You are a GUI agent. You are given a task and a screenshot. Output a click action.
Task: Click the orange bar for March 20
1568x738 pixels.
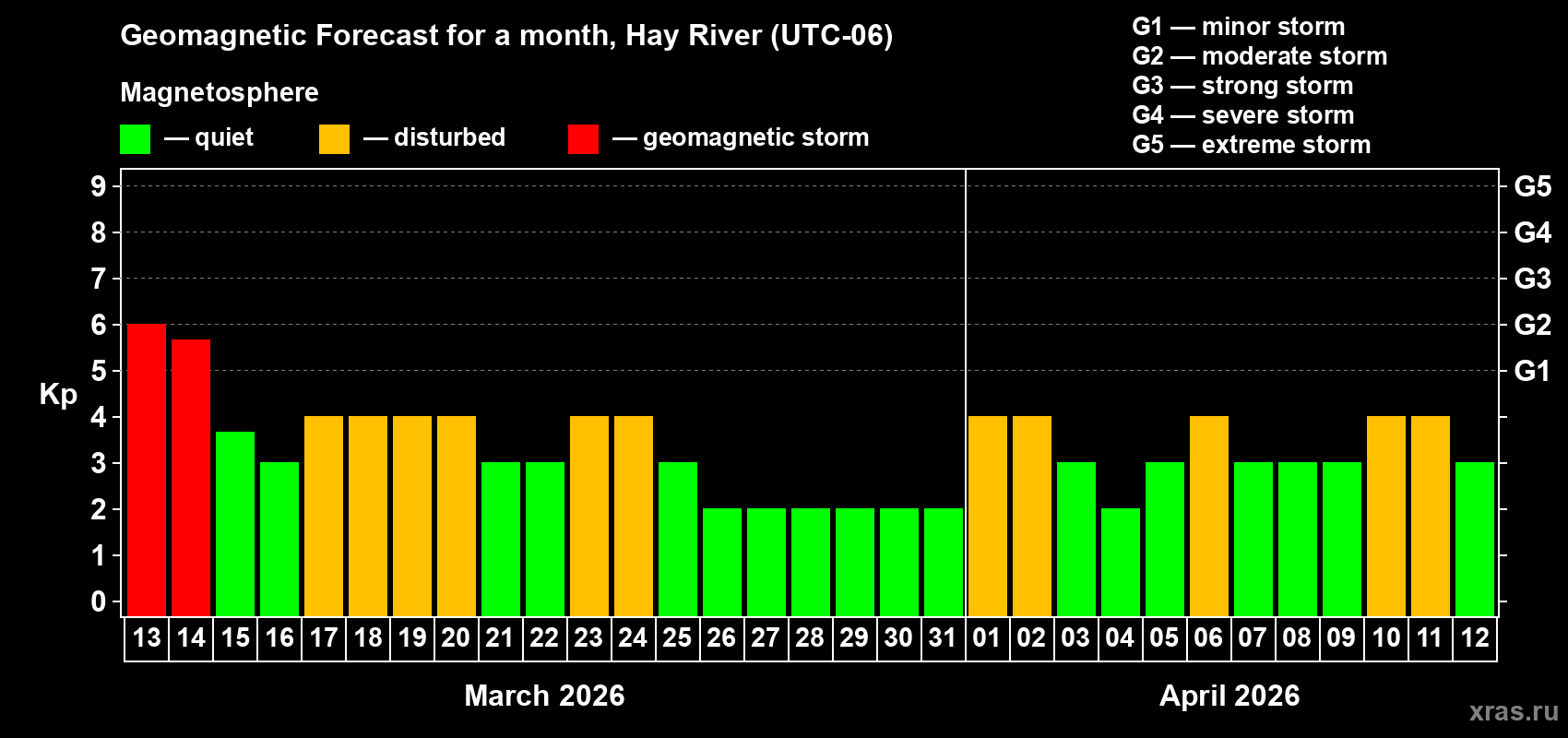pyautogui.click(x=457, y=517)
